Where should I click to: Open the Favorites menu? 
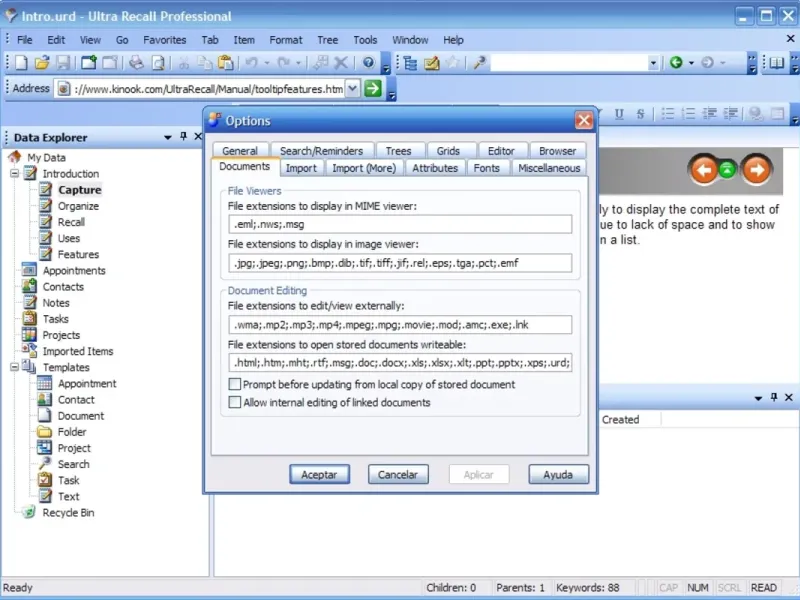(164, 40)
